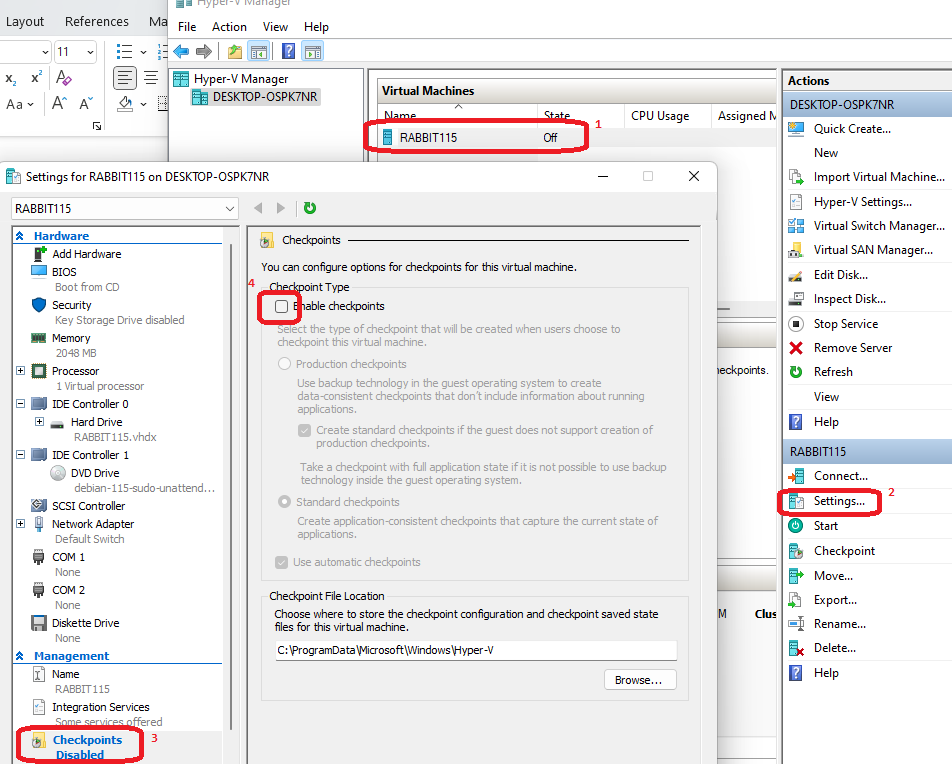Screen dimensions: 952x764
Task: Collapse the Hardware section
Action: 19,236
